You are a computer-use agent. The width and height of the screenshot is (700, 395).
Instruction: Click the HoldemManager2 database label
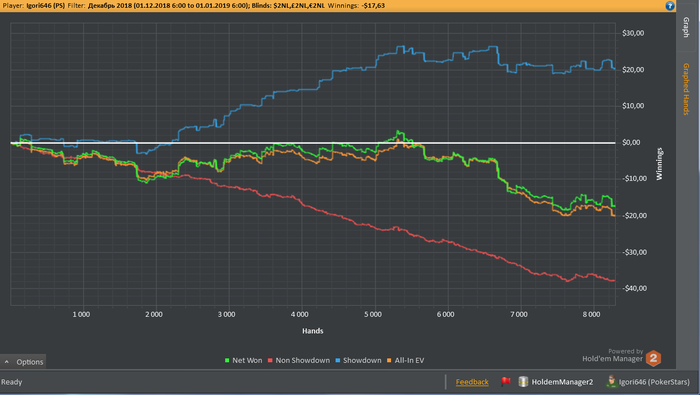click(562, 382)
